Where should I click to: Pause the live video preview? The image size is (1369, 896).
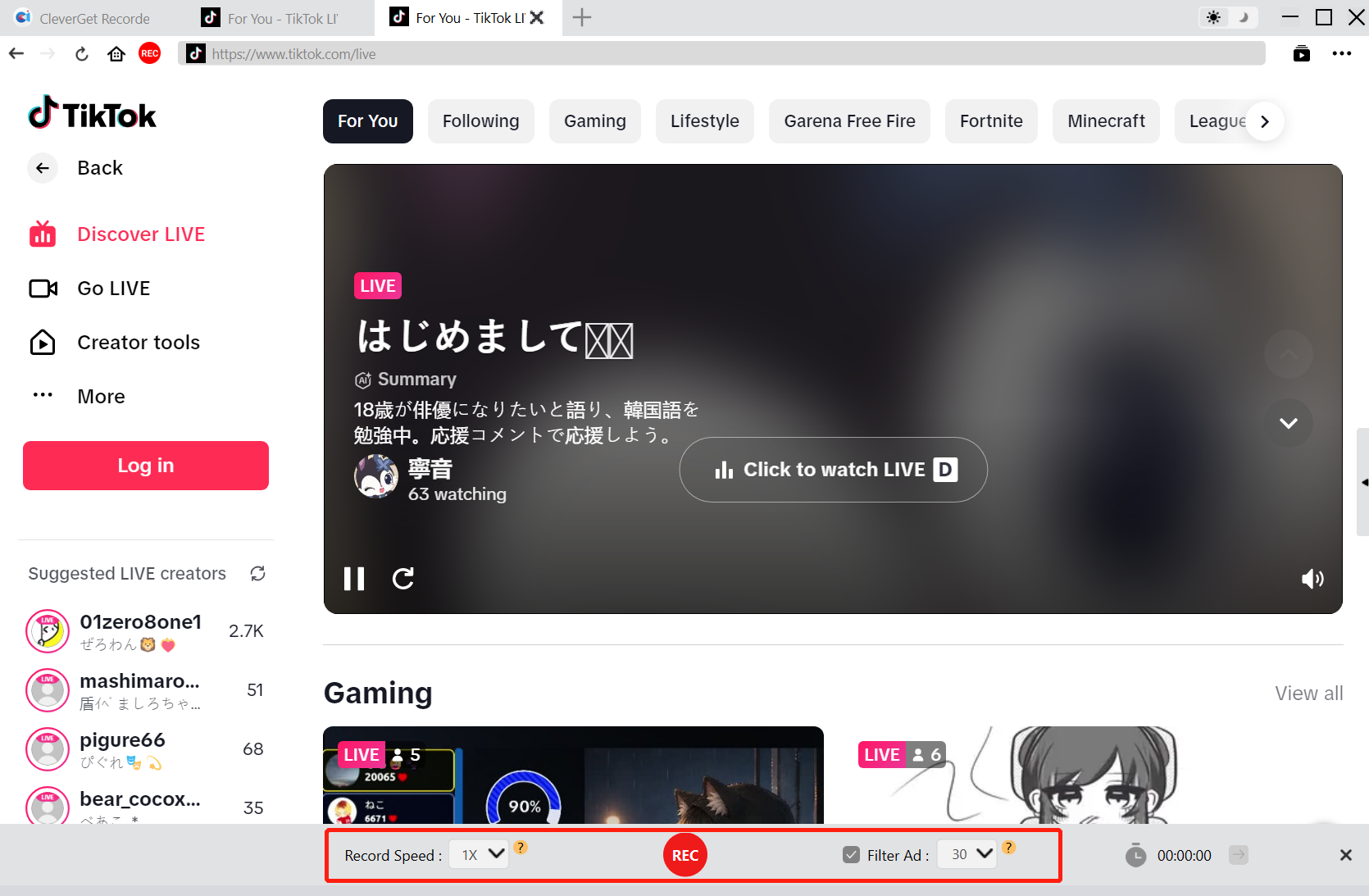tap(354, 579)
